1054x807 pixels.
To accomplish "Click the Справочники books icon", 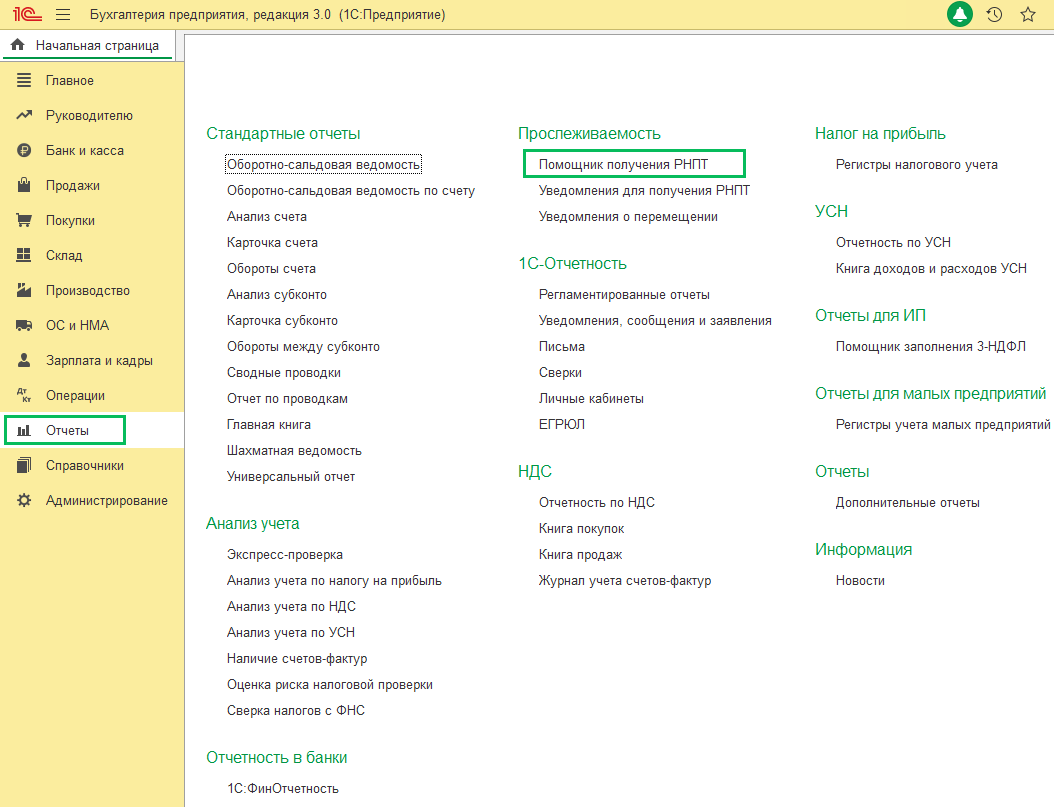I will [24, 465].
